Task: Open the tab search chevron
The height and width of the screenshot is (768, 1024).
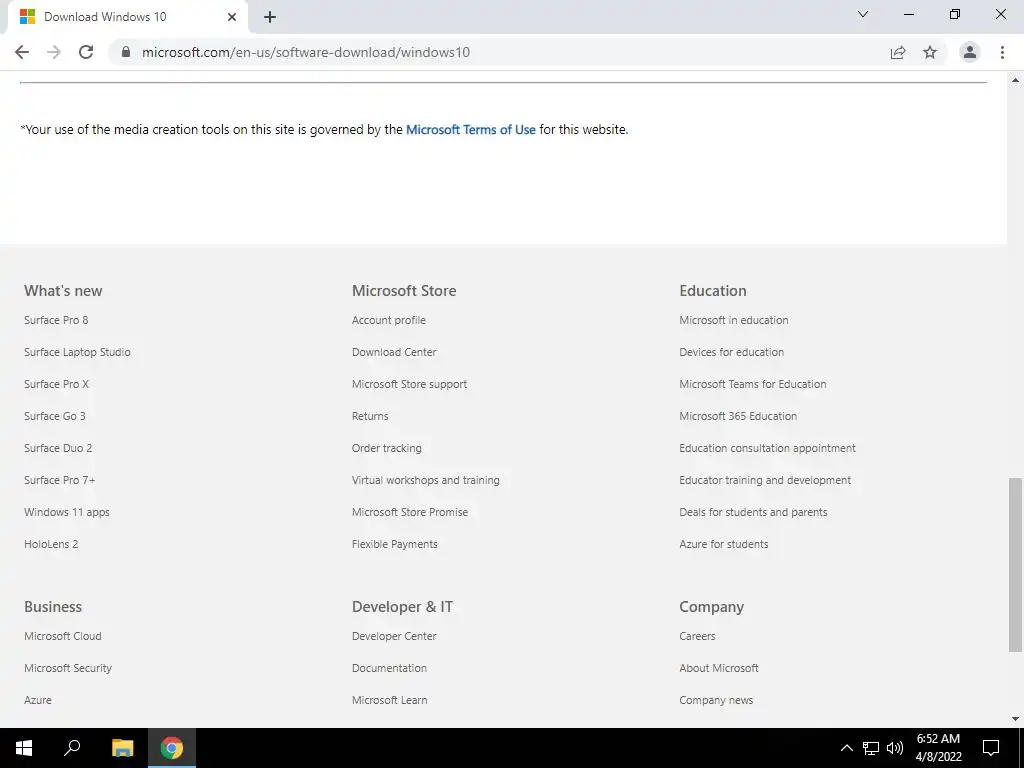Action: (x=863, y=14)
